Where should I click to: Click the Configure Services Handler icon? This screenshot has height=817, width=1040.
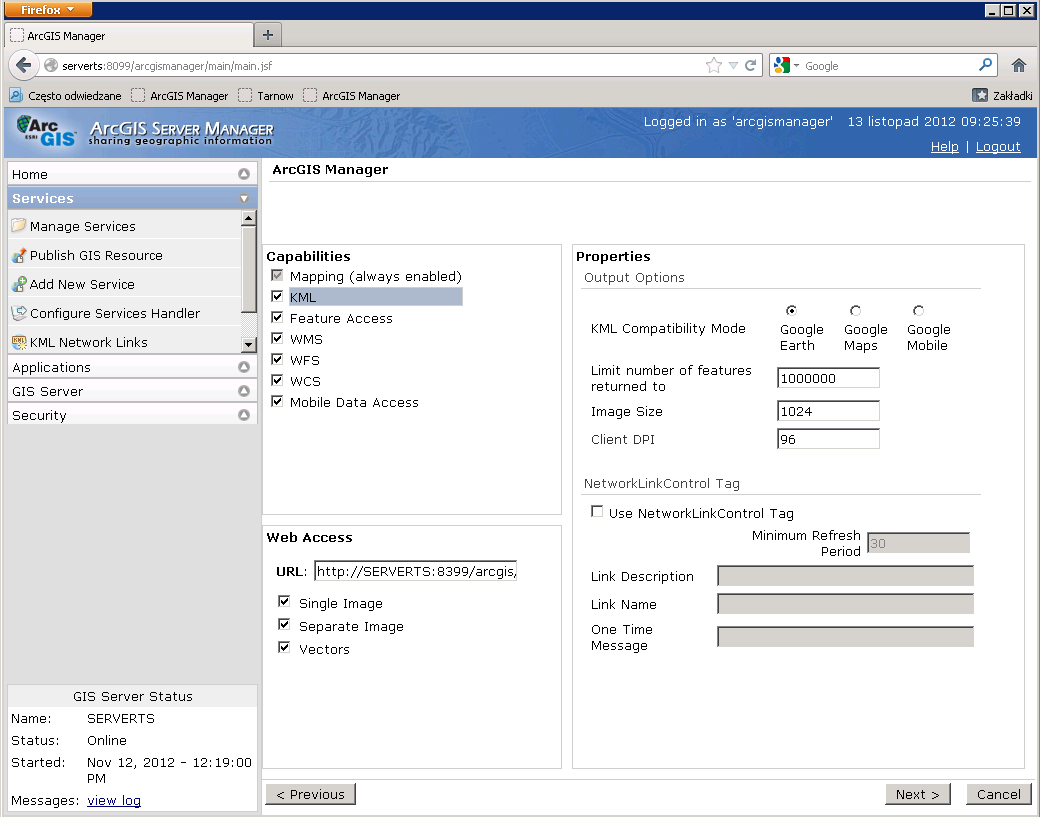coord(19,313)
